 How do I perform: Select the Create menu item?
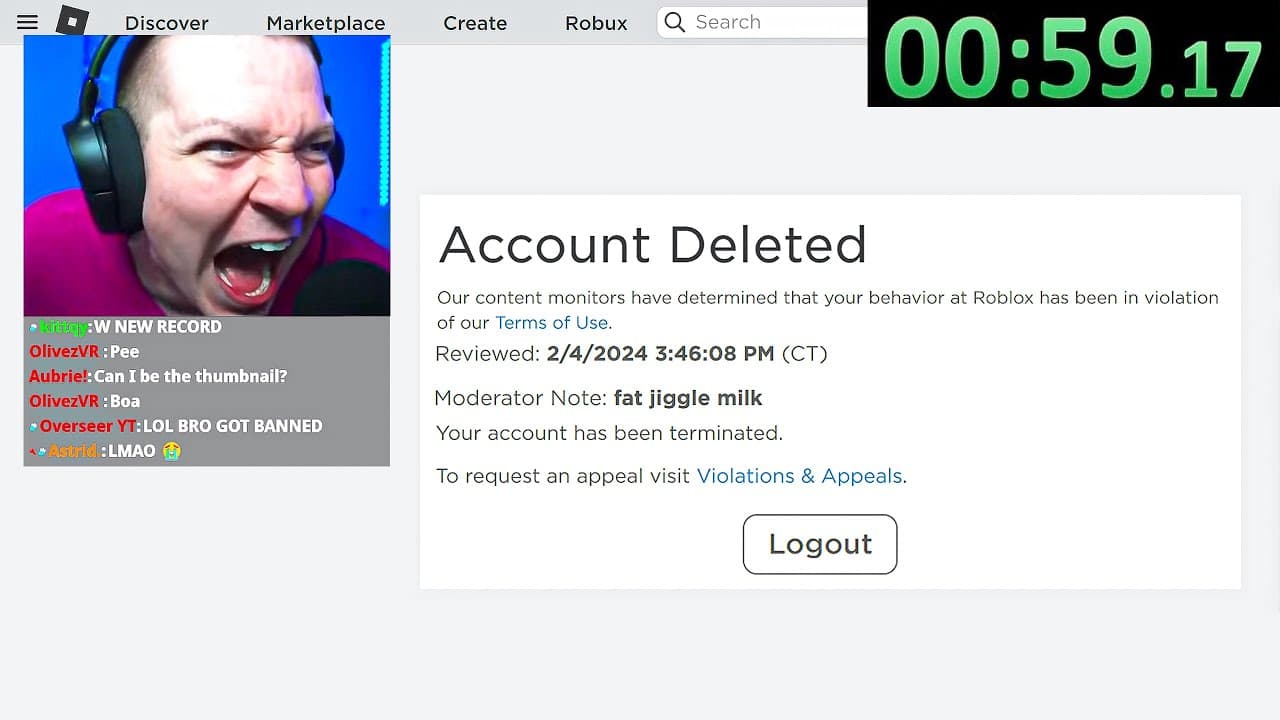coord(475,23)
